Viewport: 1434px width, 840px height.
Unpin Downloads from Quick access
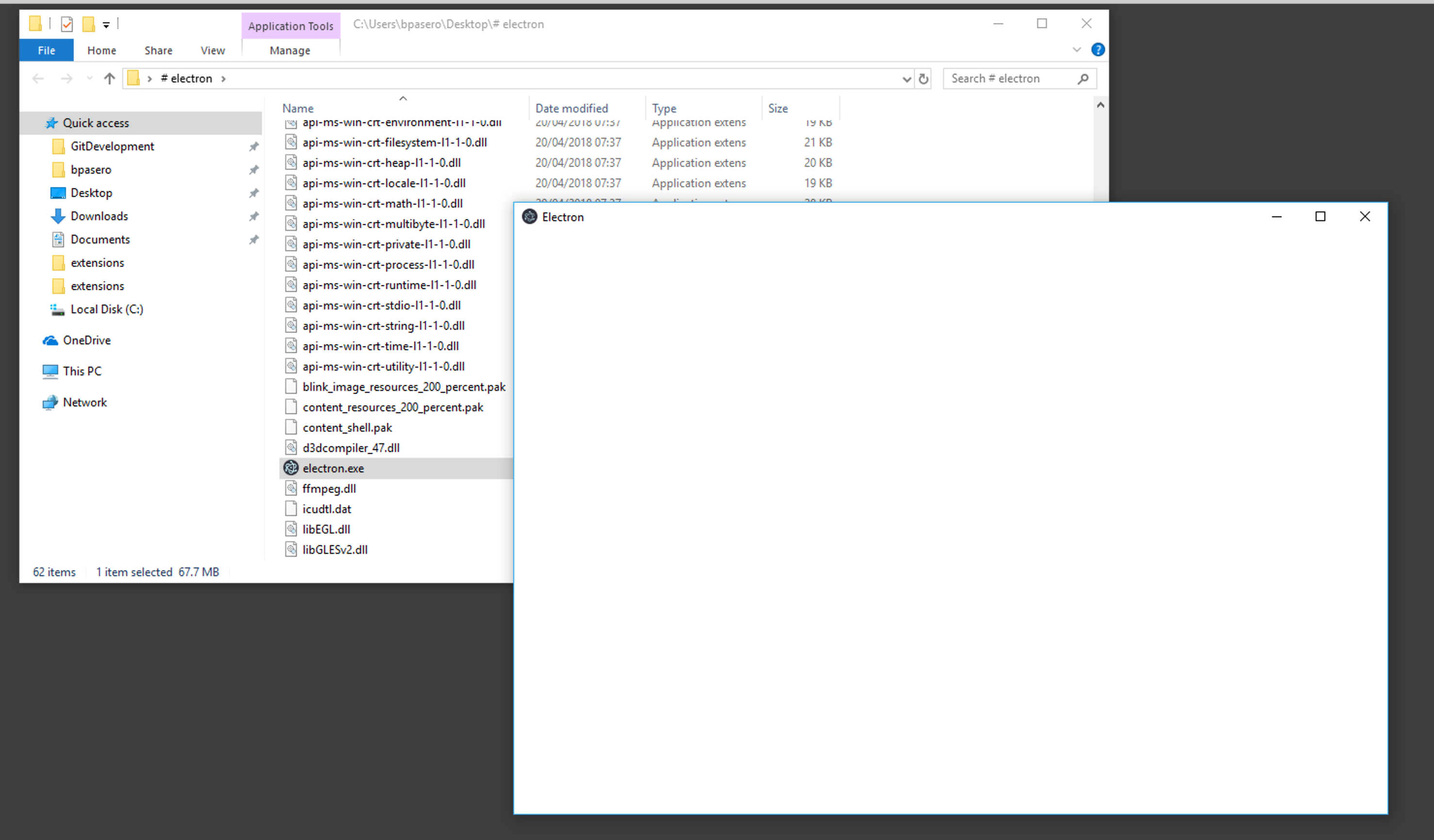pos(254,216)
